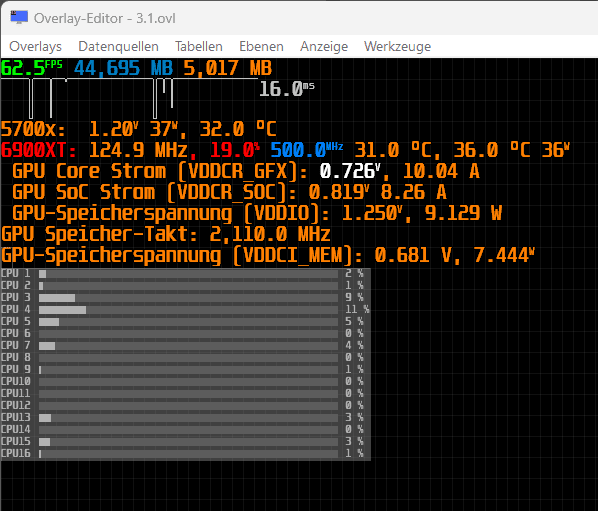Image resolution: width=598 pixels, height=511 pixels.
Task: Select the 32.0 °C CPU temperature
Action: tap(238, 129)
